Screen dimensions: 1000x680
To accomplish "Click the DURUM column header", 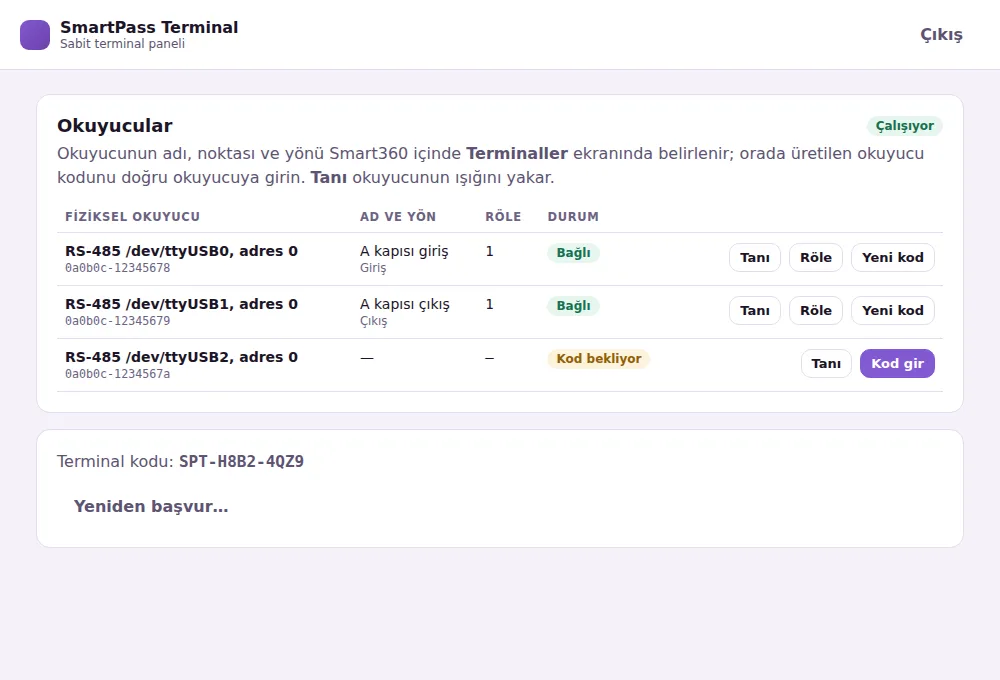I will pos(573,217).
